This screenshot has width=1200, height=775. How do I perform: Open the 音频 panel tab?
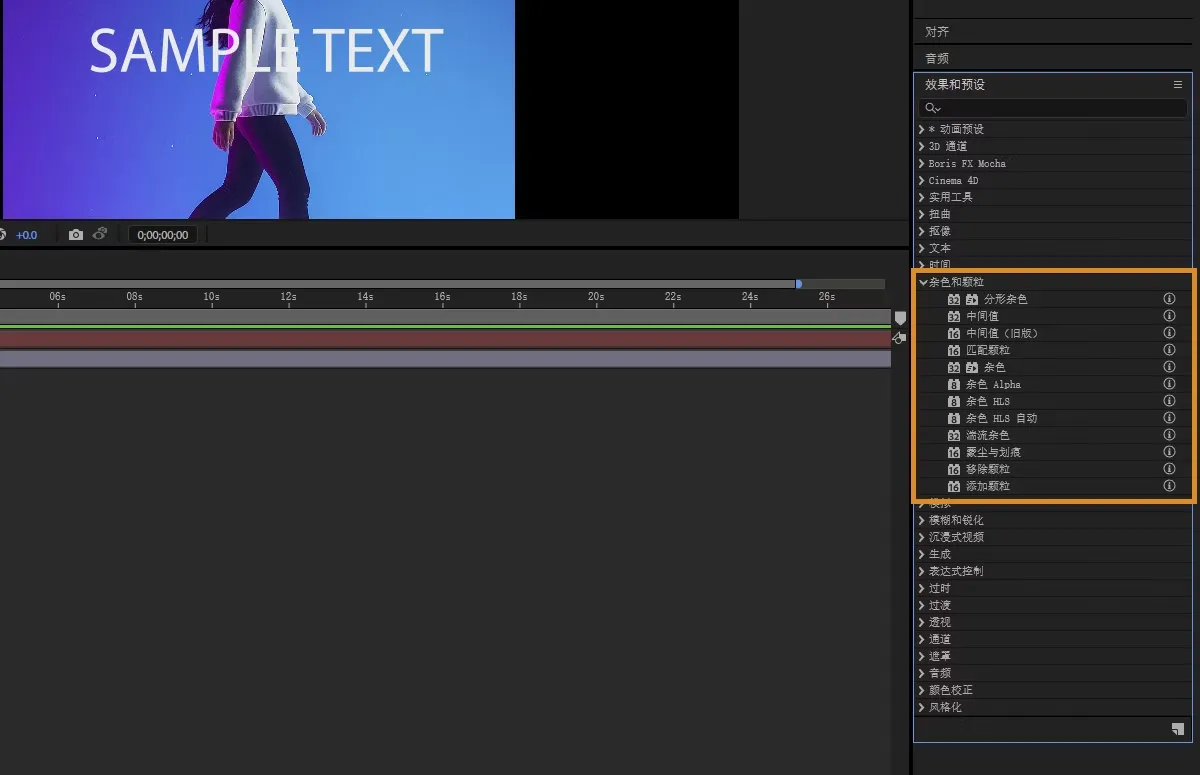(937, 59)
